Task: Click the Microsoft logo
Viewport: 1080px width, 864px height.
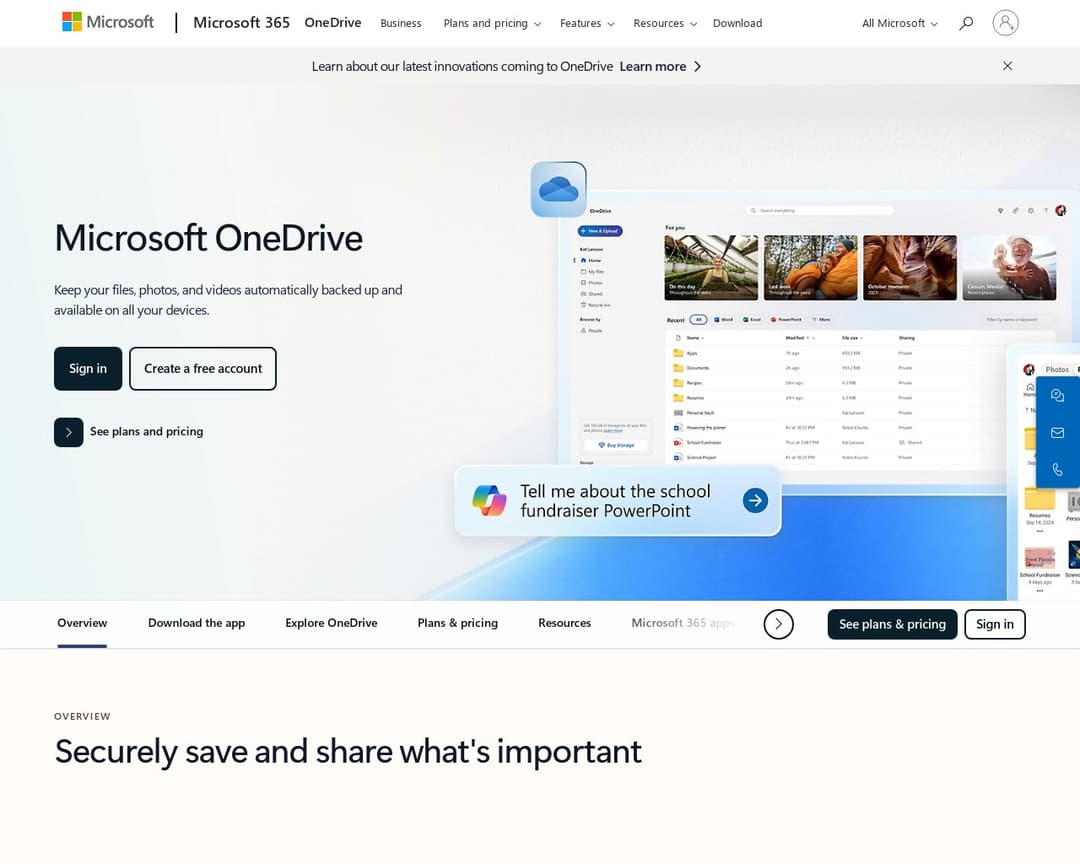Action: coord(108,22)
